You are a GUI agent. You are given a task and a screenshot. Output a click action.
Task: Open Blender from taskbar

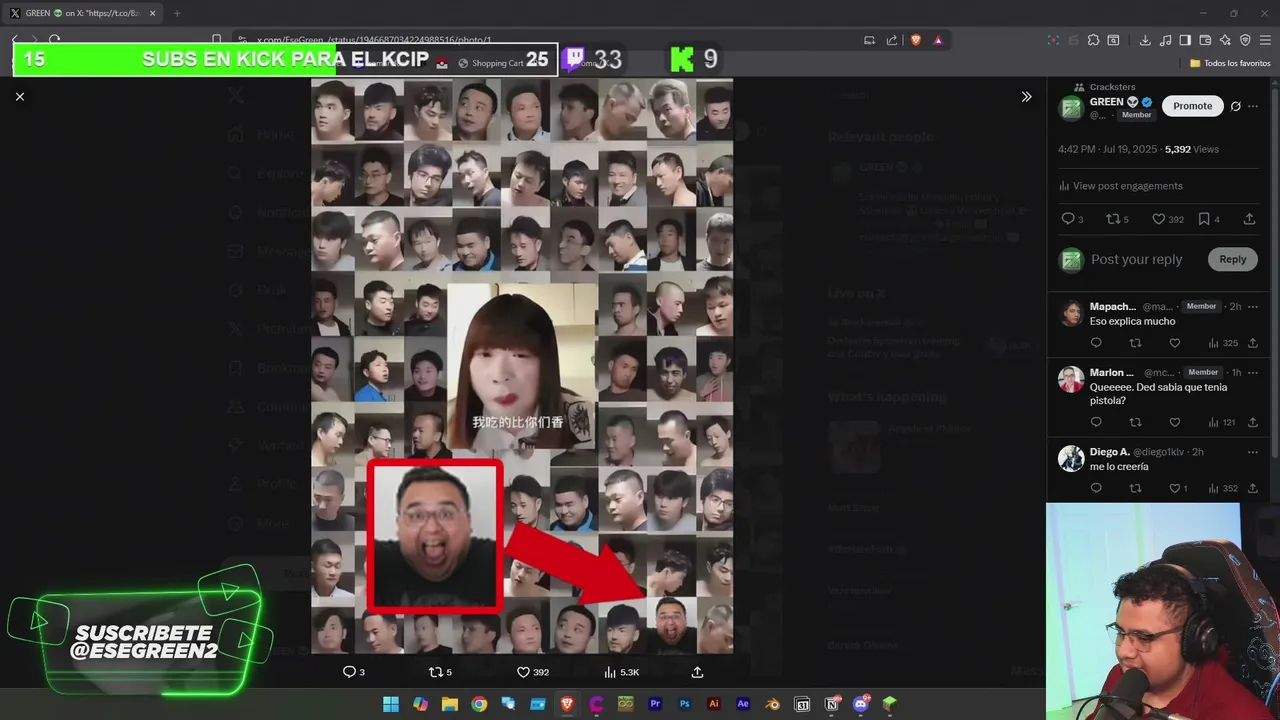772,704
